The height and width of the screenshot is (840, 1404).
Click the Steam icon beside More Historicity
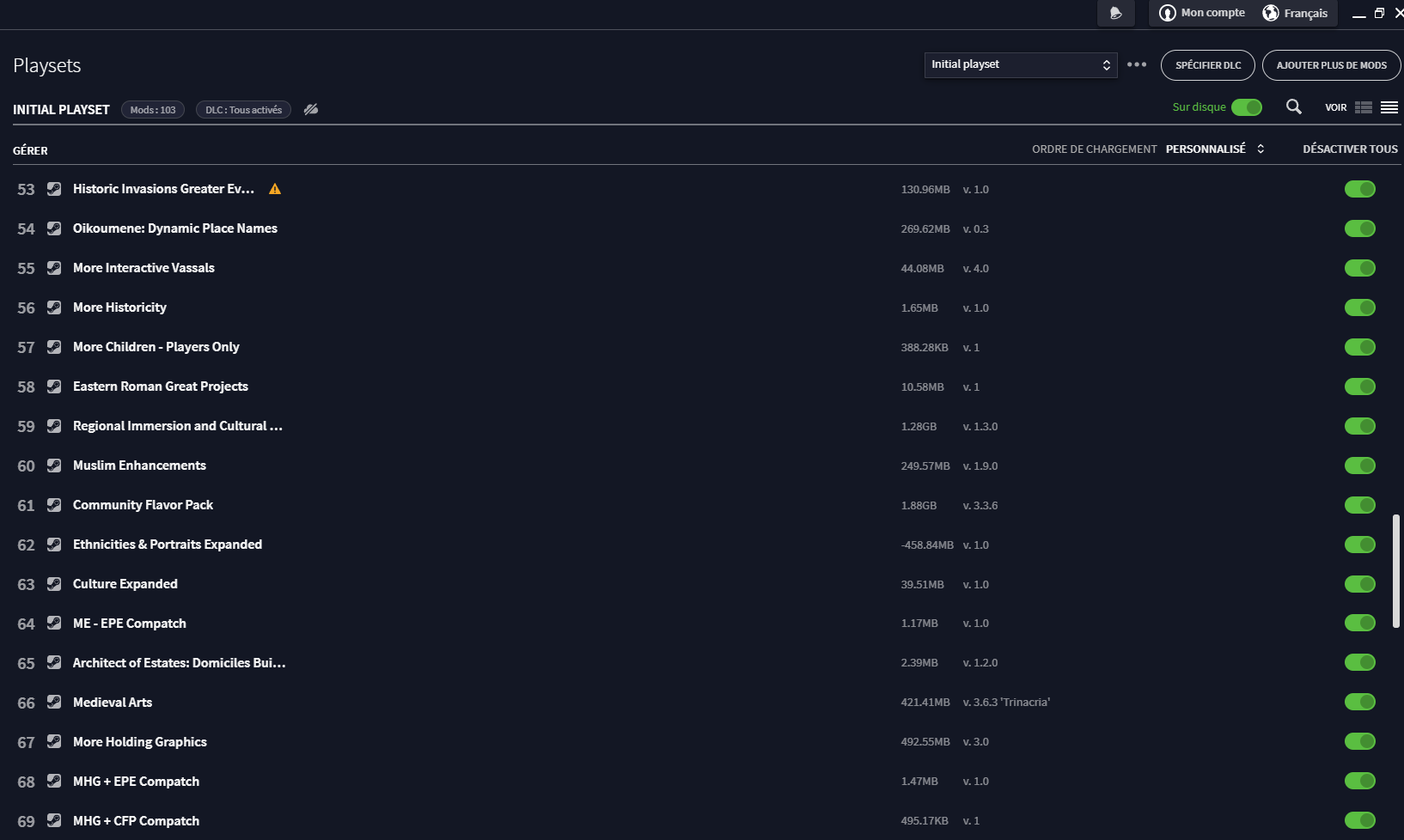pyautogui.click(x=54, y=307)
